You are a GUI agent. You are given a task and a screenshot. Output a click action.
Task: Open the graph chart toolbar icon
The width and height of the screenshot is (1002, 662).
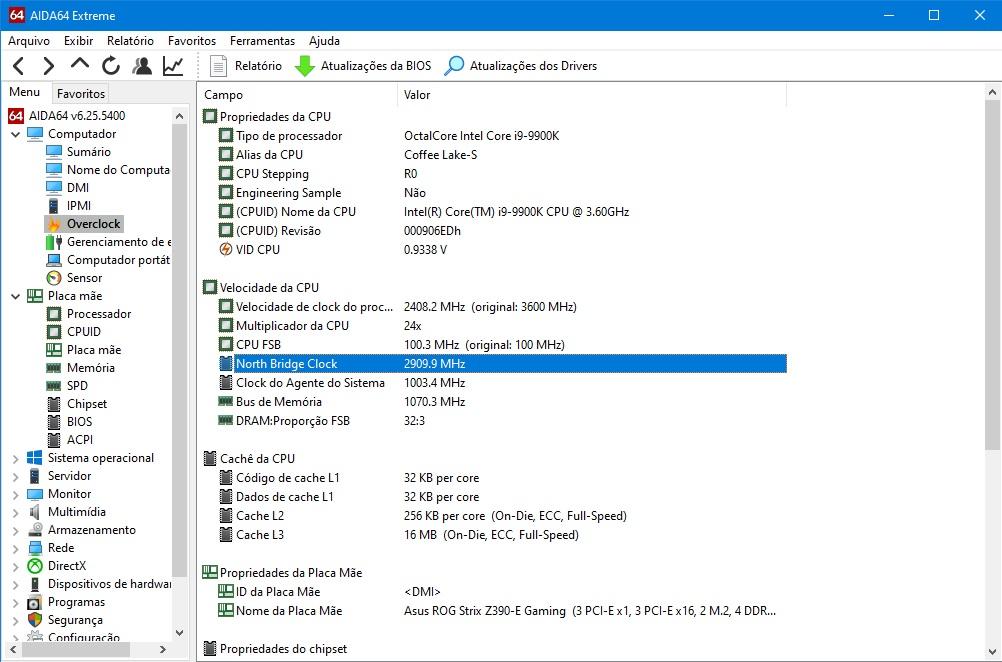click(173, 66)
